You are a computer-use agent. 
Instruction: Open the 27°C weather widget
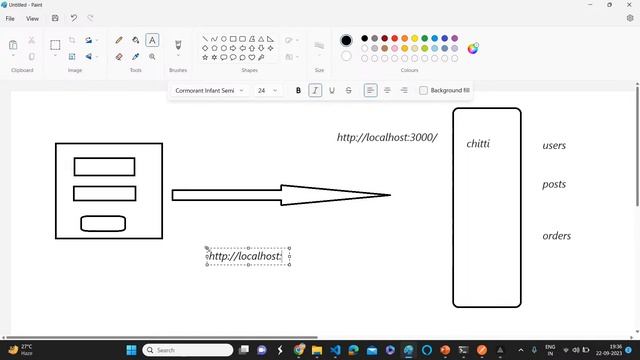[x=20, y=350]
